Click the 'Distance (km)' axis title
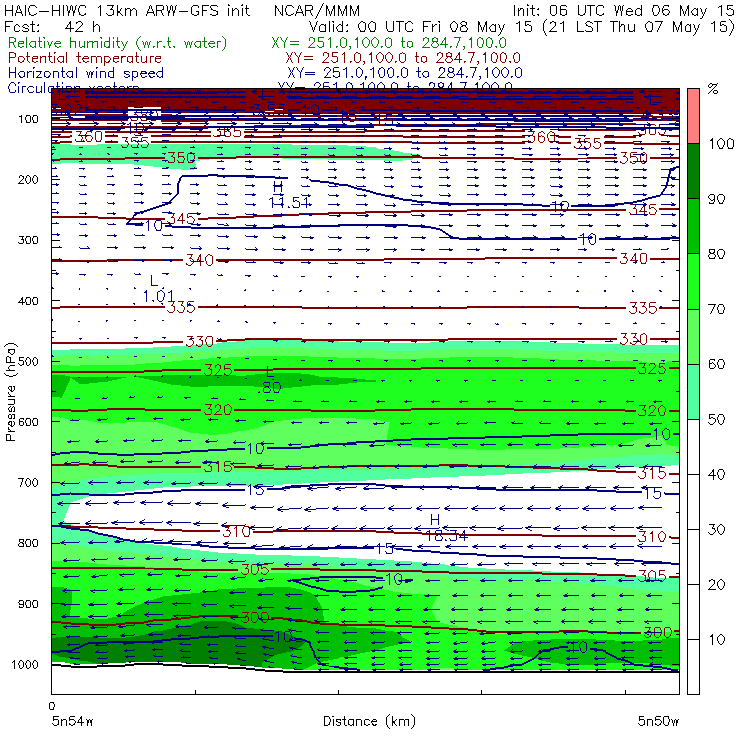 coord(370,721)
